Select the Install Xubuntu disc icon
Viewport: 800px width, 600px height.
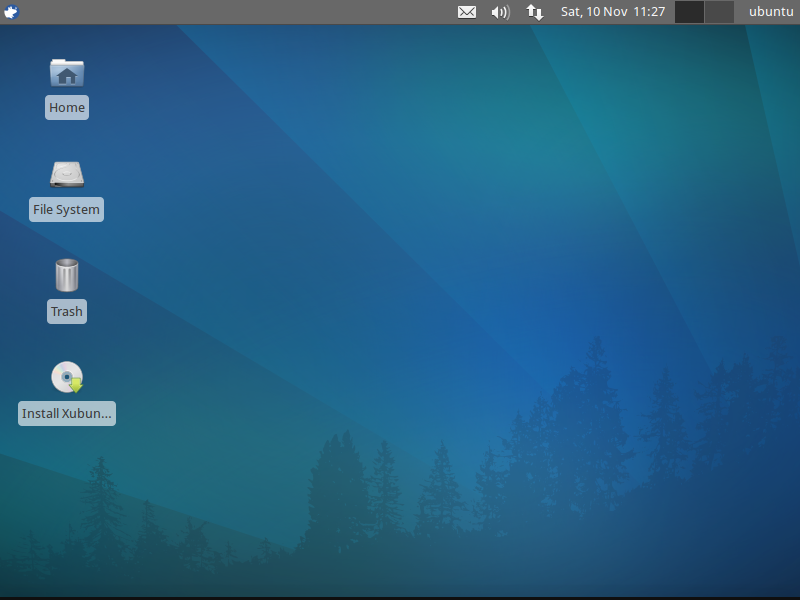coord(67,378)
